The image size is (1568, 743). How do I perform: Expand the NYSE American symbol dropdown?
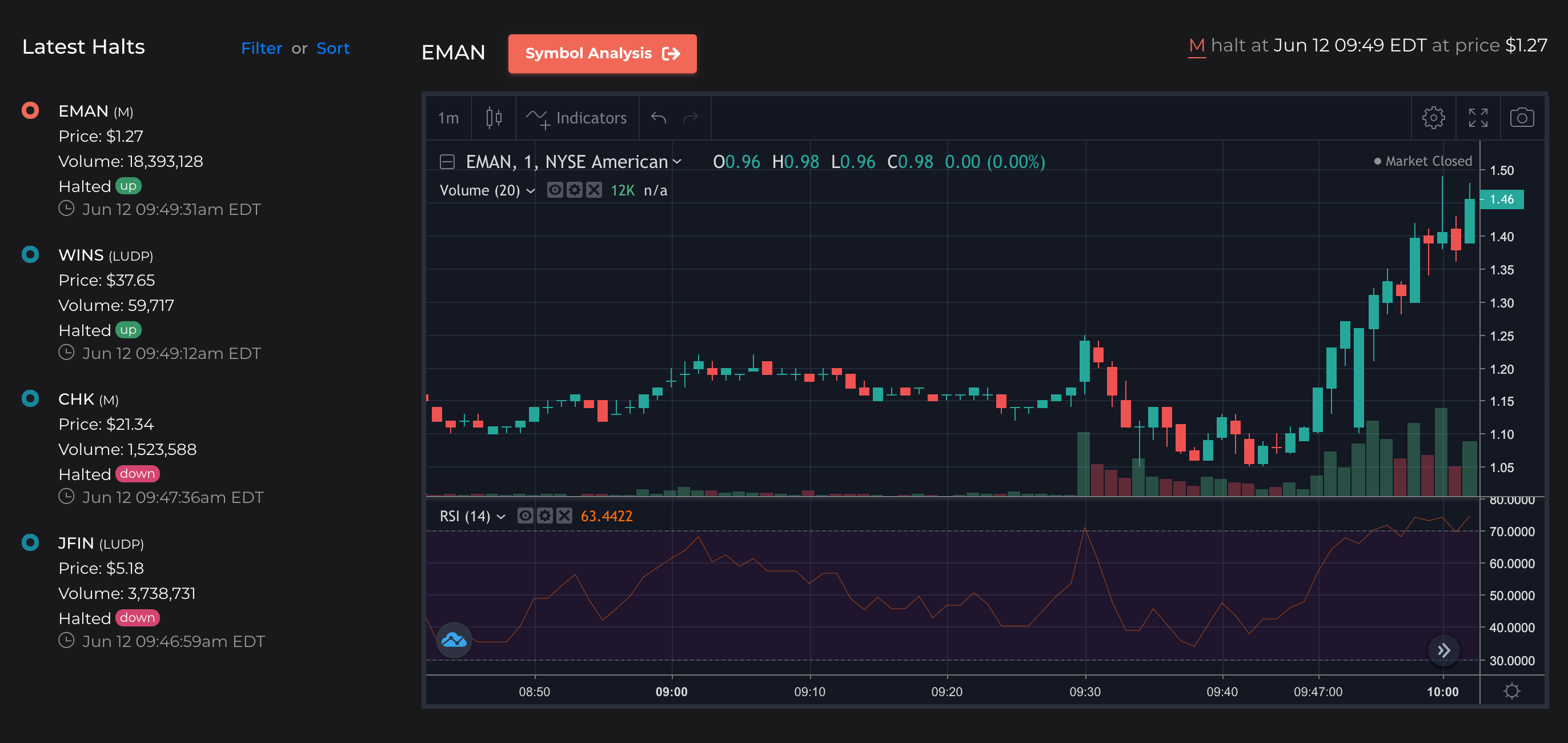tap(676, 161)
